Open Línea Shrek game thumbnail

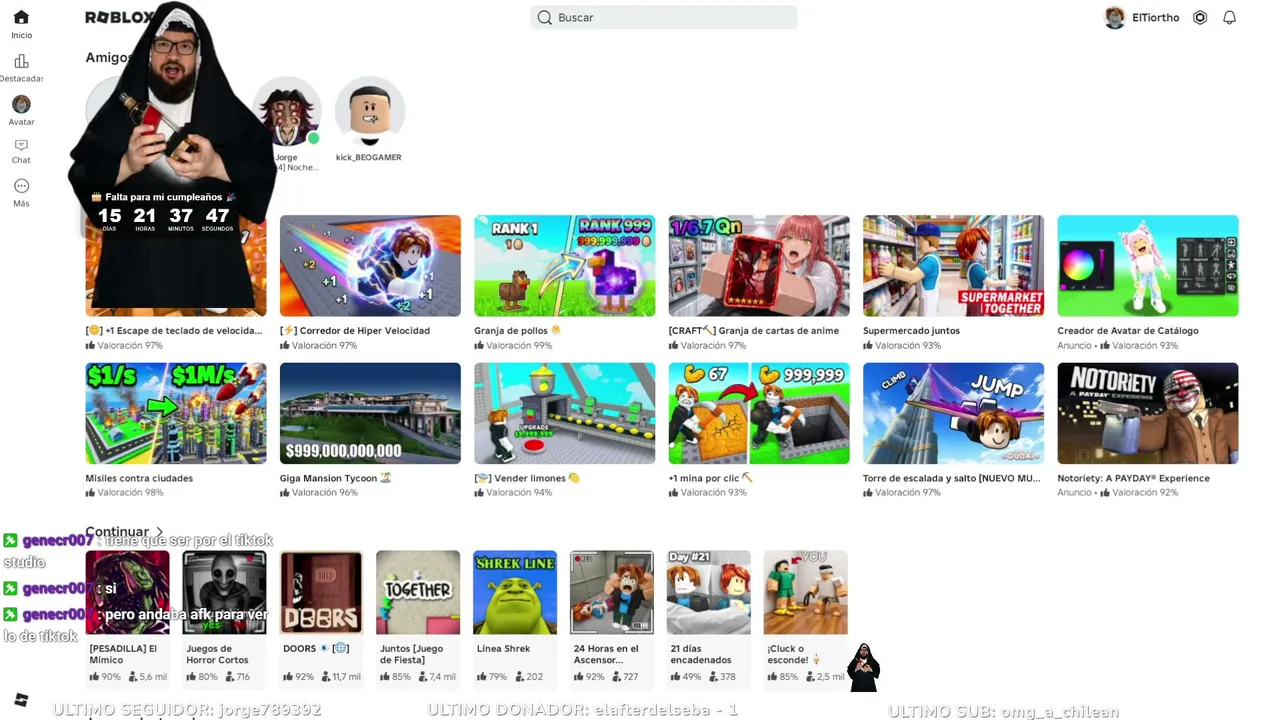click(515, 592)
